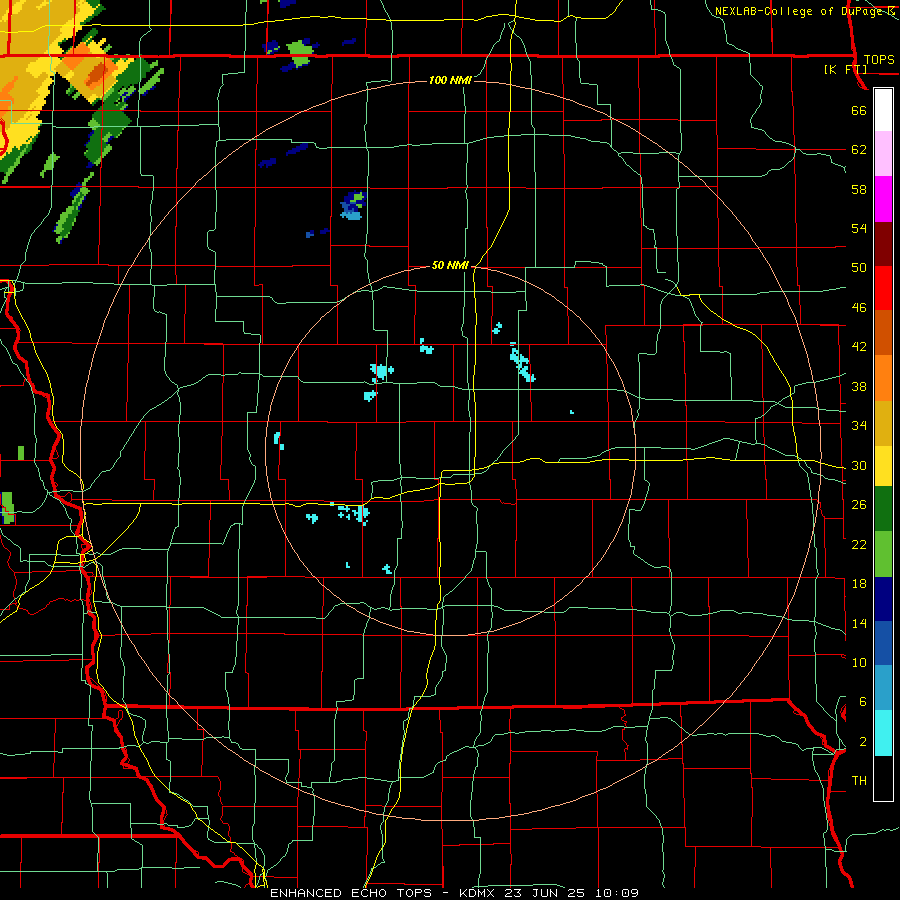Click the "30" legend value
Image resolution: width=900 pixels, height=900 pixels.
pyautogui.click(x=859, y=465)
